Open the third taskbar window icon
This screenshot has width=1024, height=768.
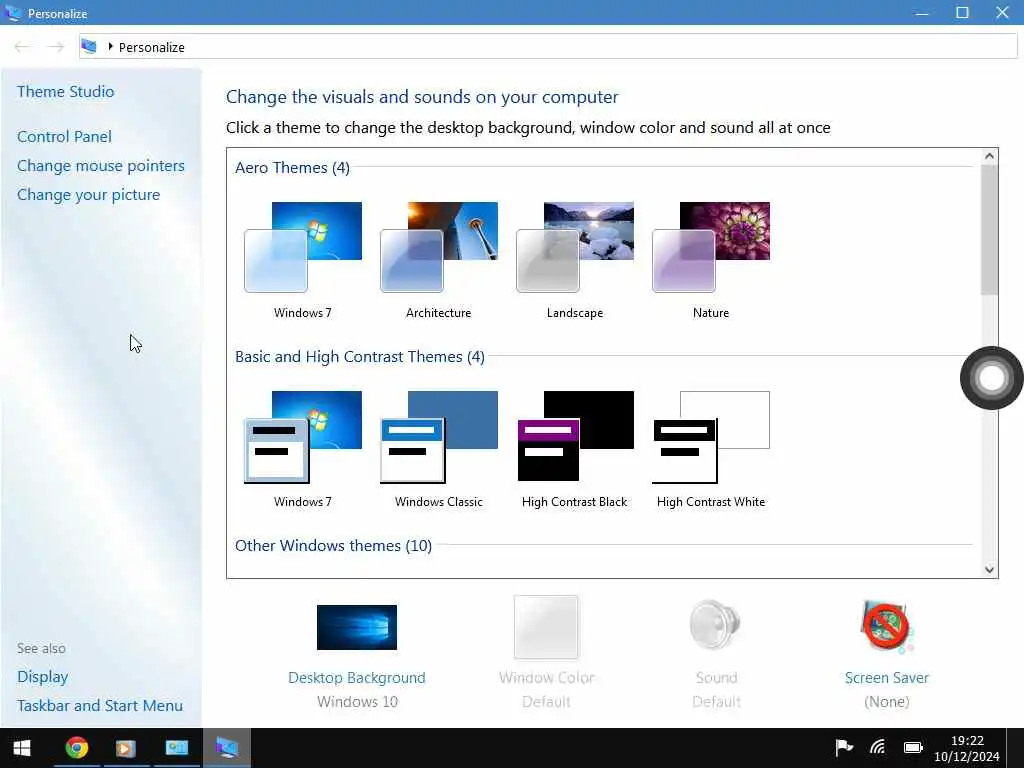point(176,748)
